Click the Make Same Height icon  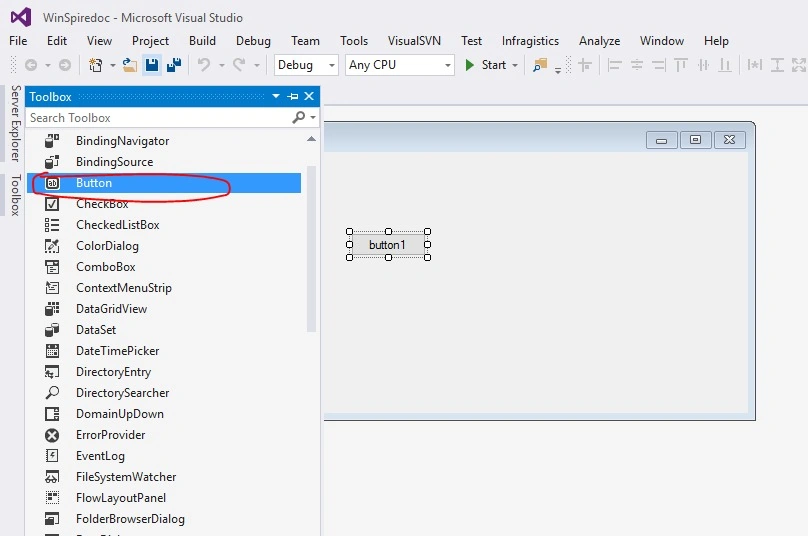(777, 65)
